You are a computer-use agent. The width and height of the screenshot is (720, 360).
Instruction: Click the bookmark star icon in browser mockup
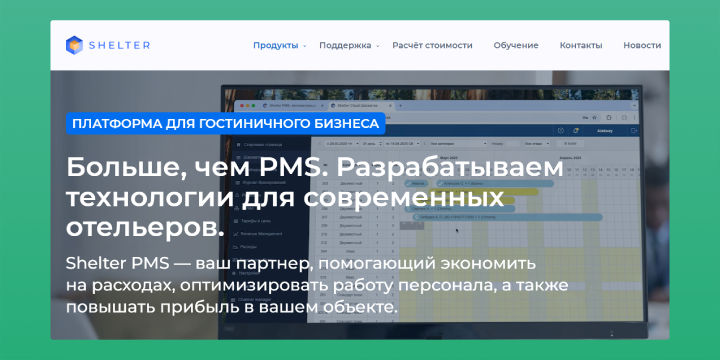tap(594, 118)
